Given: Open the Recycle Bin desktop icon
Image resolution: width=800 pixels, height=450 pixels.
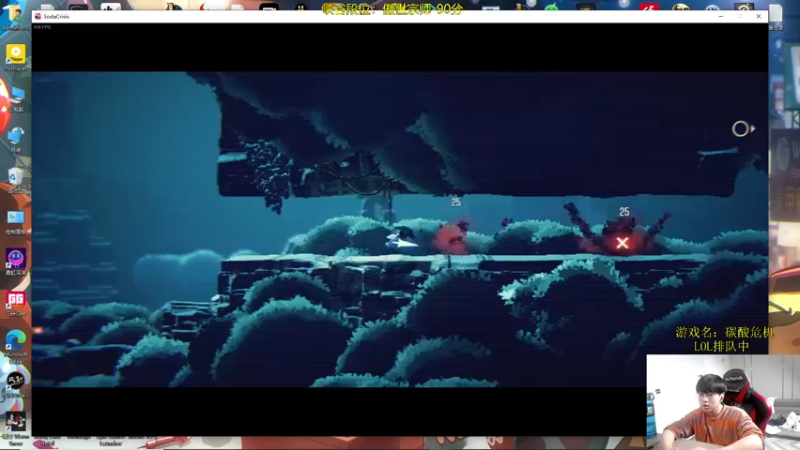Looking at the screenshot, I should [16, 180].
